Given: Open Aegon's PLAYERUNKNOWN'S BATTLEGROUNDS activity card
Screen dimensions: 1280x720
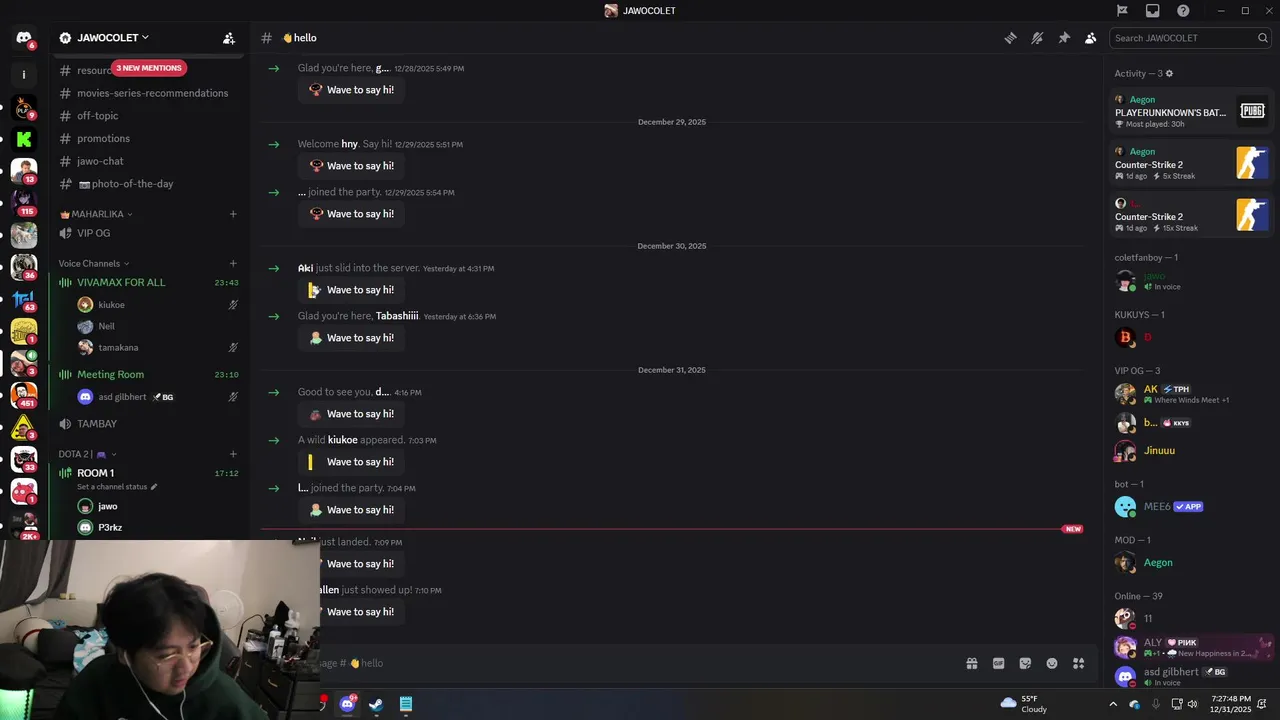Looking at the screenshot, I should 1192,111.
